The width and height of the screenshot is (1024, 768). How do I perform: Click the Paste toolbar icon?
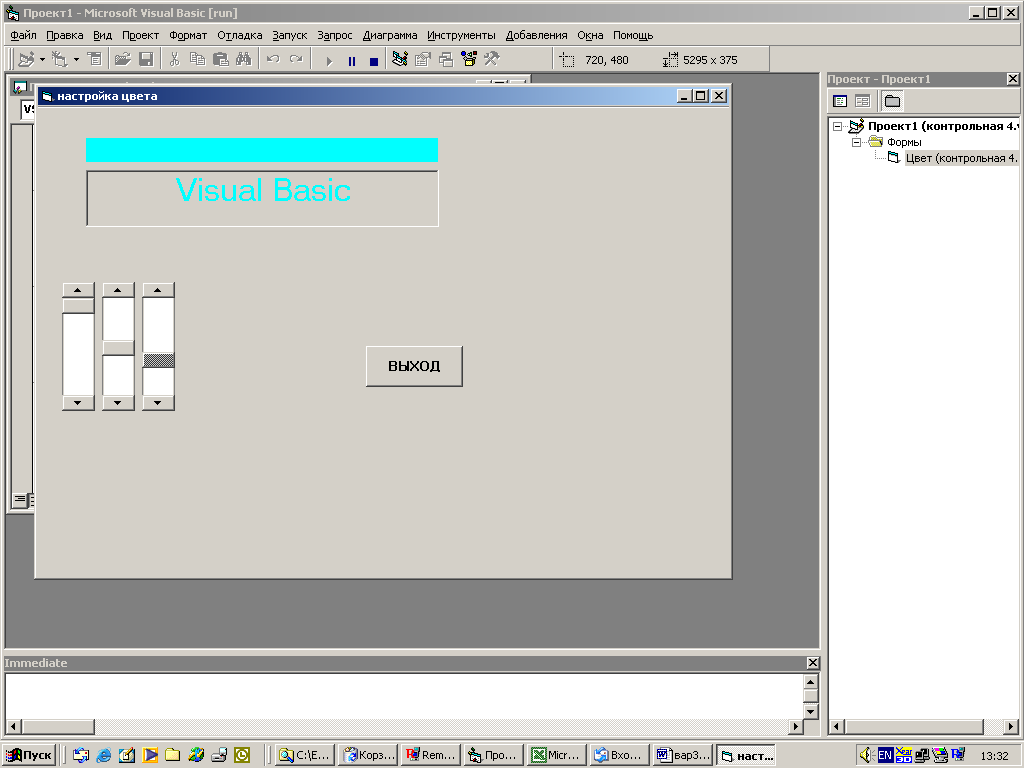[x=221, y=59]
